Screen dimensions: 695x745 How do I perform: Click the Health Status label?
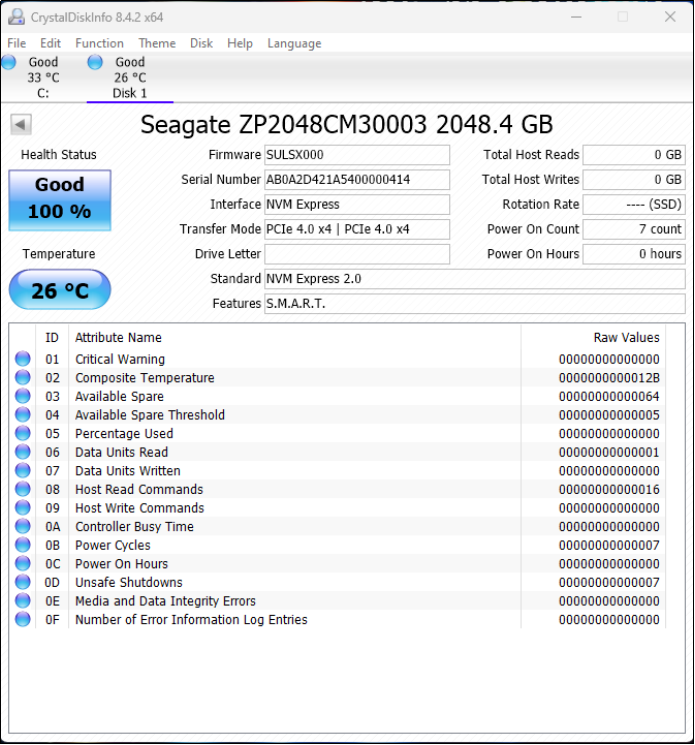click(x=59, y=154)
